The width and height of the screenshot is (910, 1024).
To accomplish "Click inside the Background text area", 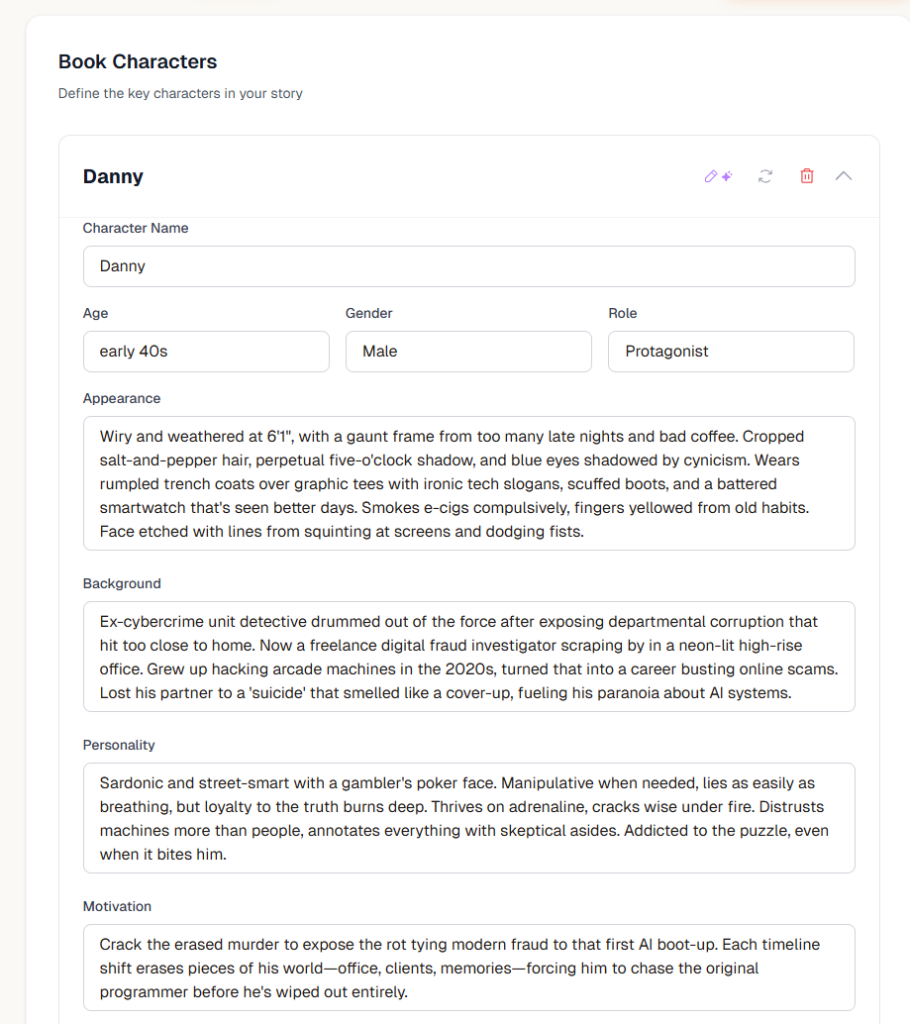I will pos(468,656).
